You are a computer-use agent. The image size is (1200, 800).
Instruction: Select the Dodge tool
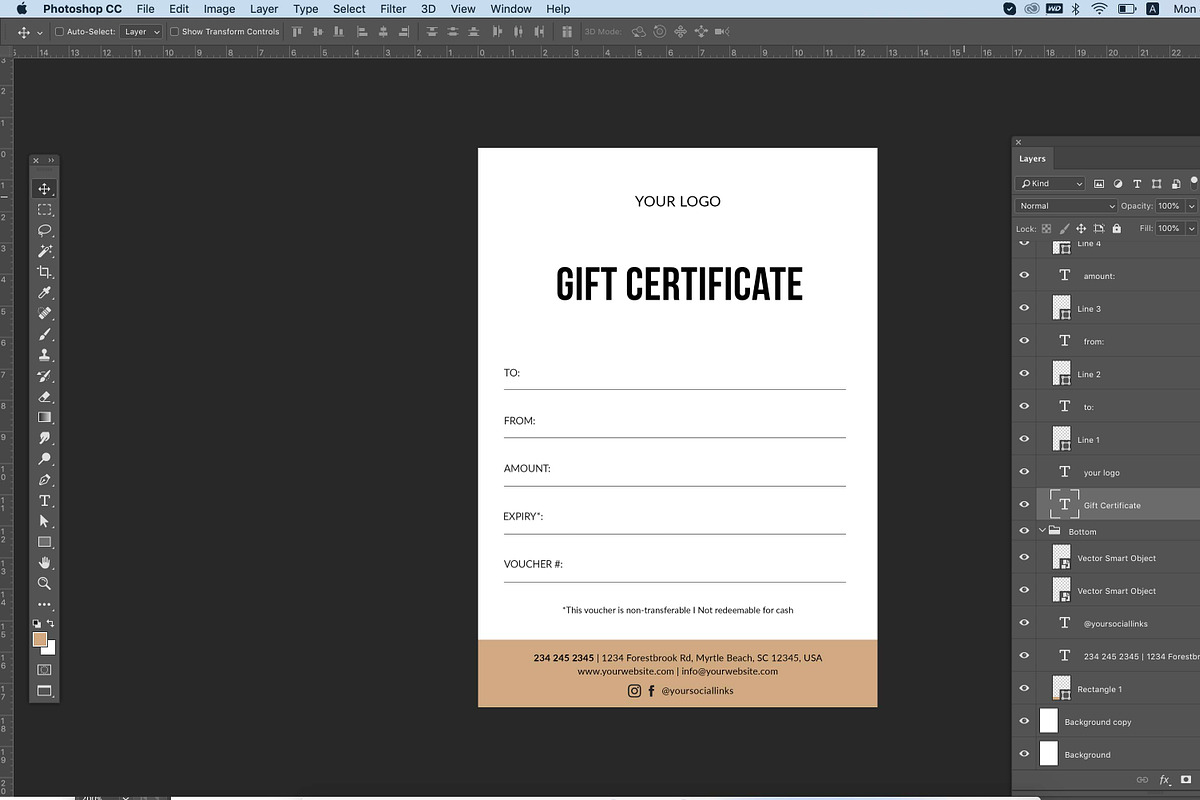(x=44, y=459)
